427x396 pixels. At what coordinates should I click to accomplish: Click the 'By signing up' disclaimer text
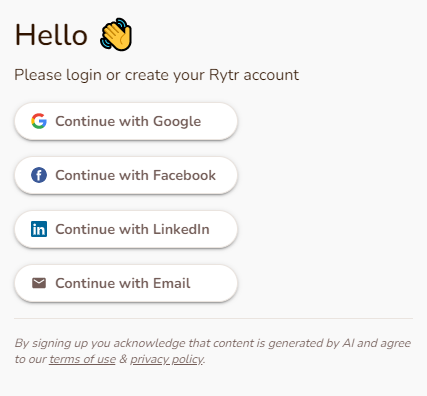pos(213,351)
